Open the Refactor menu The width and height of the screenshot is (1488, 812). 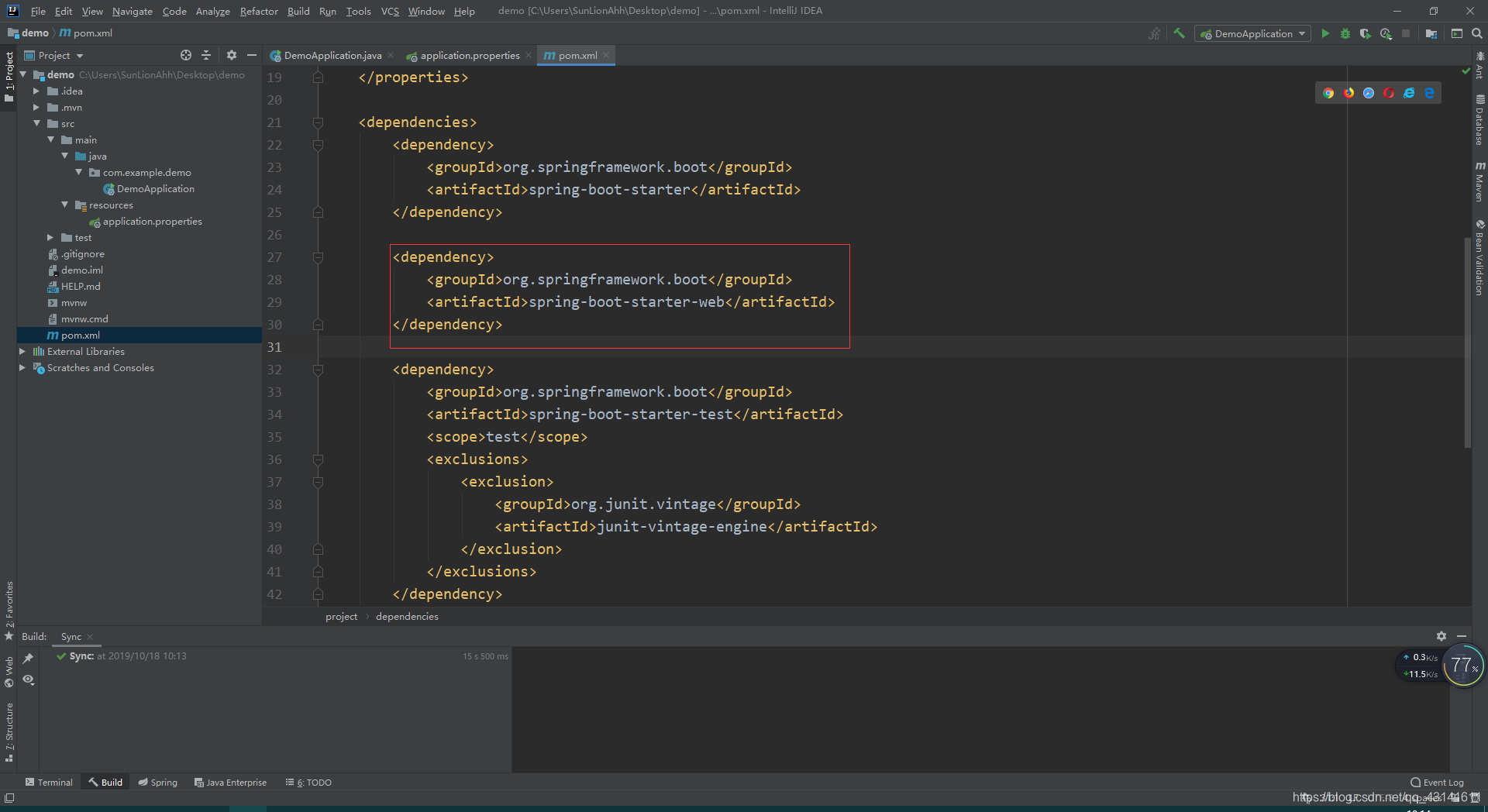pos(259,11)
